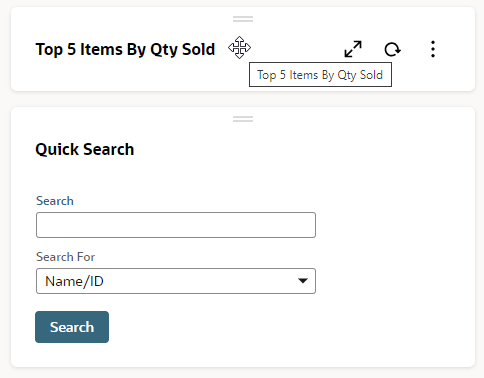Refresh the Top 5 Items By Qty Sold portlet
This screenshot has width=484, height=378.
[393, 49]
